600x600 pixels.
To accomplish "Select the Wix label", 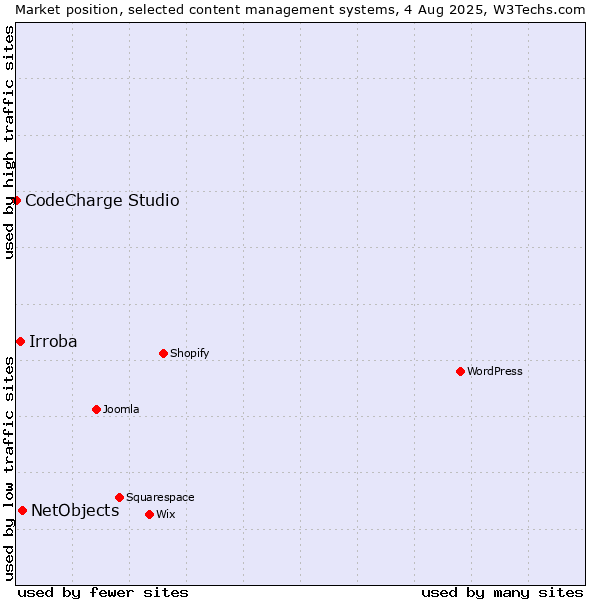I will (x=166, y=514).
